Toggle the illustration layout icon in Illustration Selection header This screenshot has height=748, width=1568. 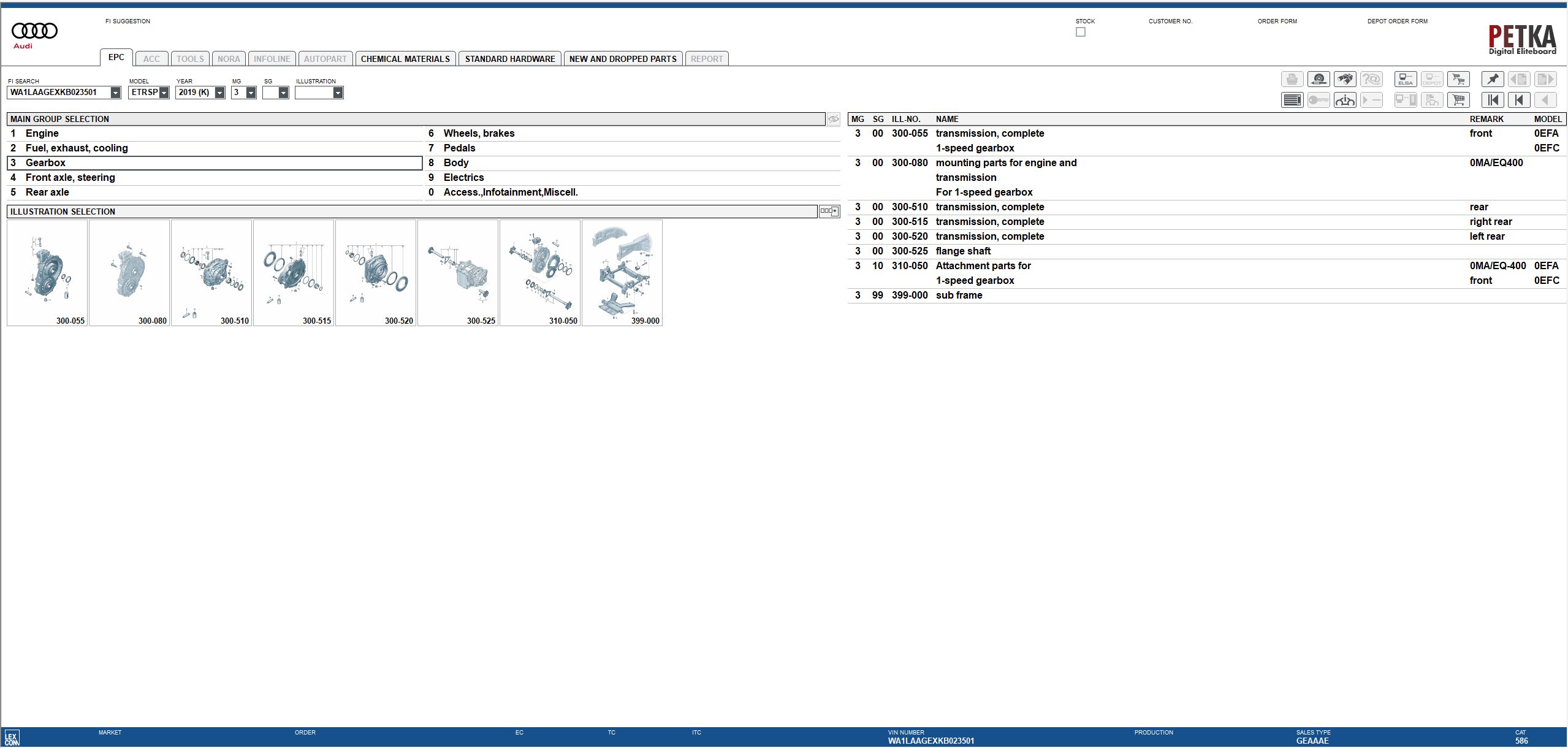pos(829,212)
